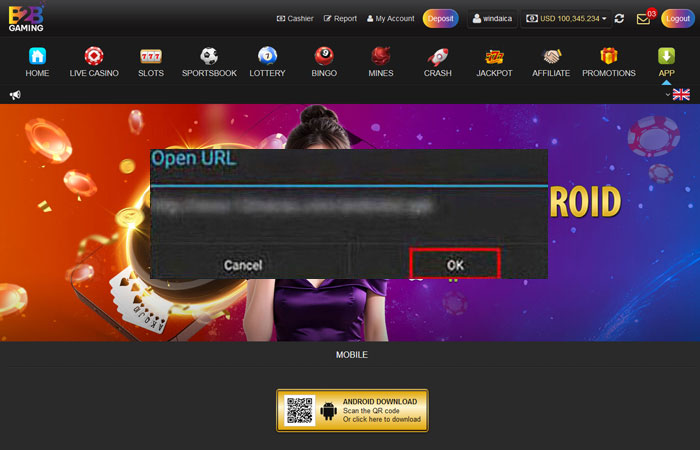Click the orange Deposit button

pos(440,18)
